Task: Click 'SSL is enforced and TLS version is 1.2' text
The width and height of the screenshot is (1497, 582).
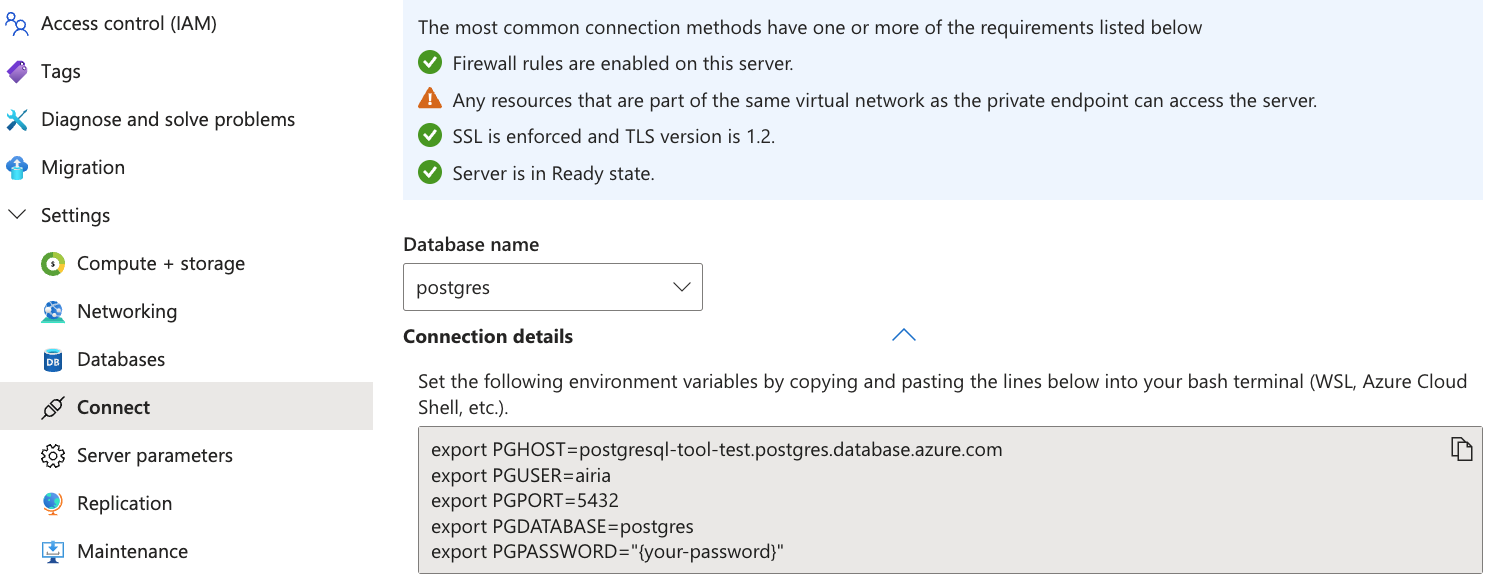Action: pyautogui.click(x=614, y=136)
